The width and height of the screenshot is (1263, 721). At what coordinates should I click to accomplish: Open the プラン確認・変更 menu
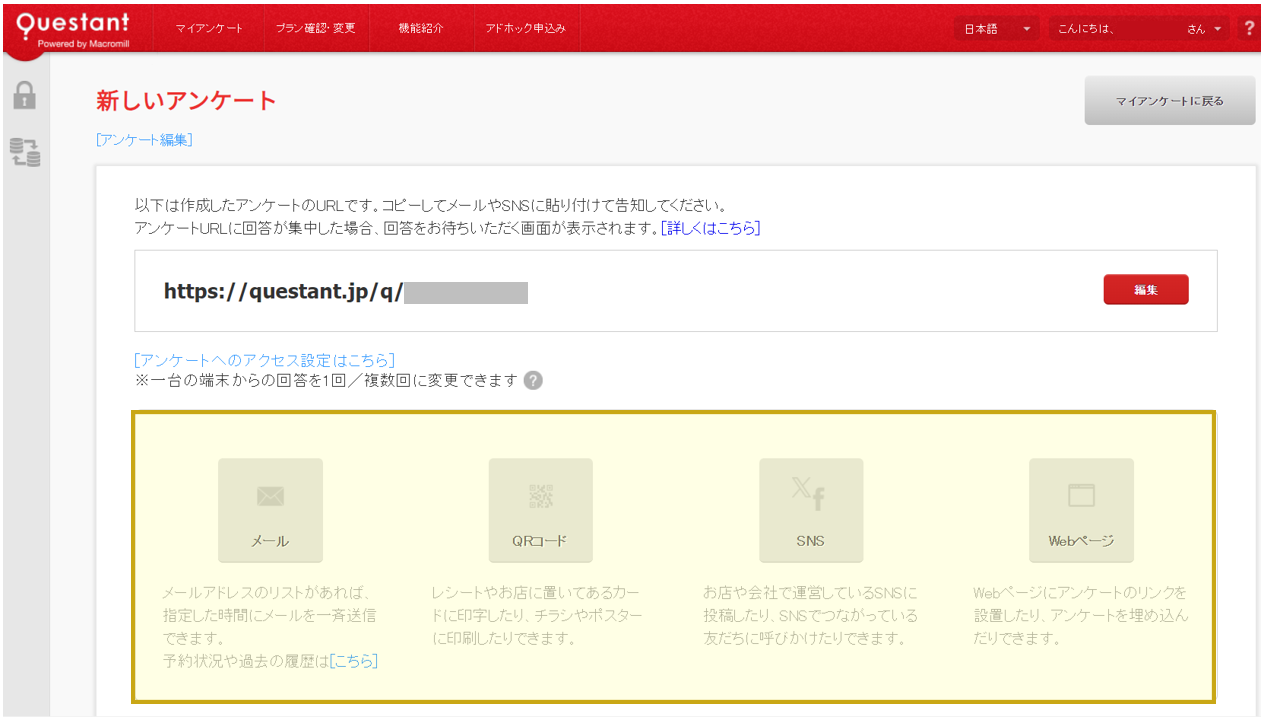316,28
